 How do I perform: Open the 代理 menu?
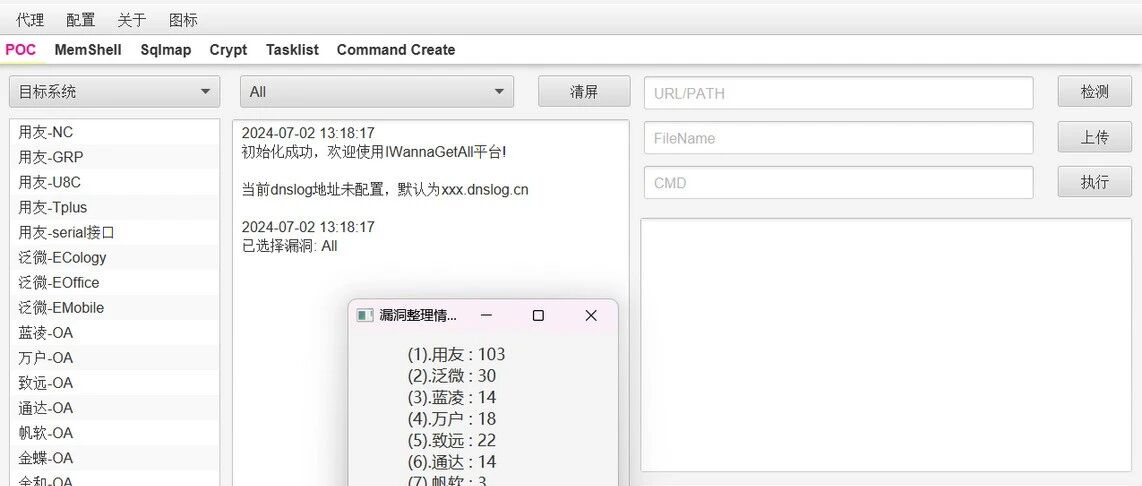point(30,20)
